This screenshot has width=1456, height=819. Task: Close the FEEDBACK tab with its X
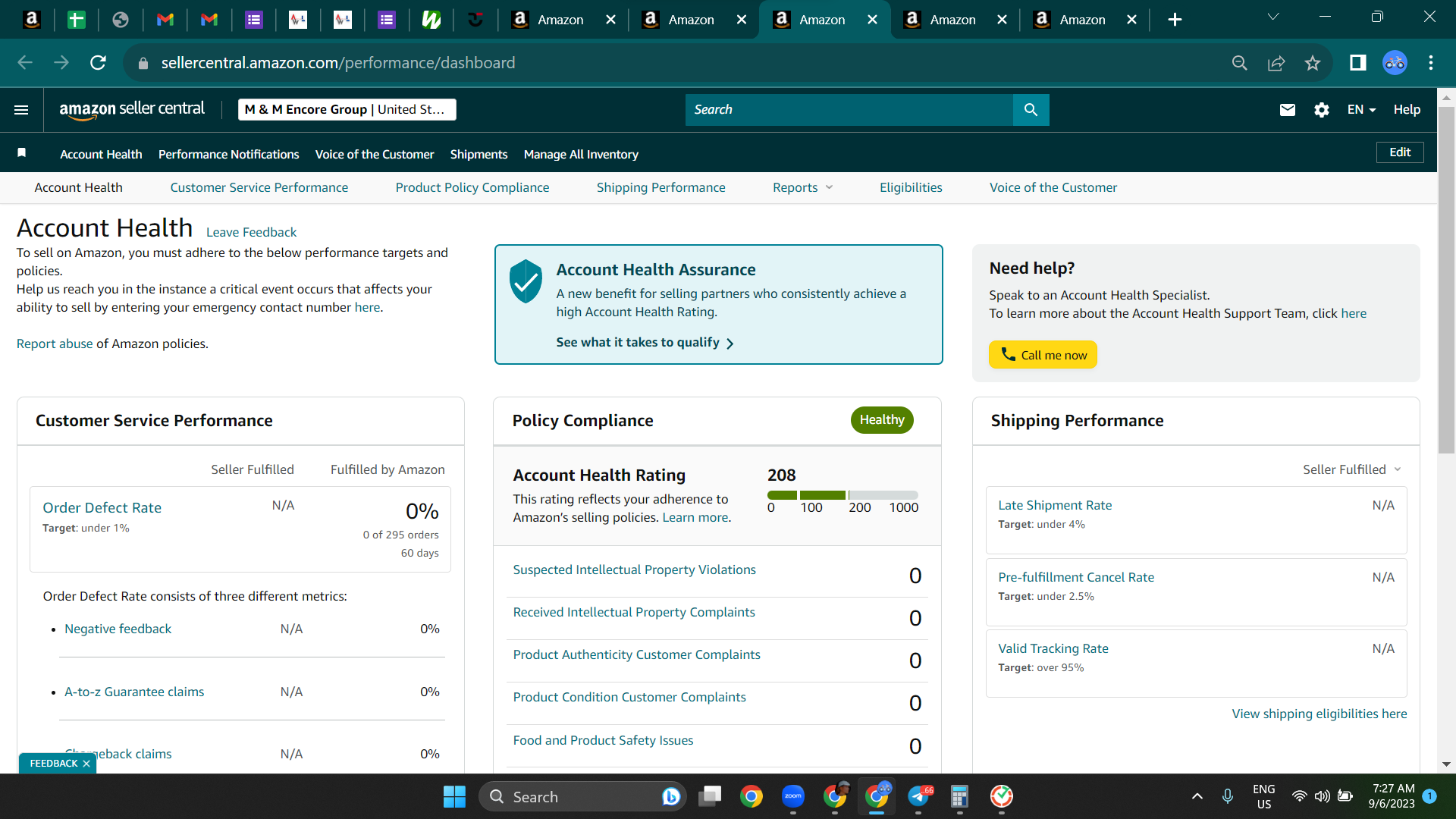pos(86,764)
